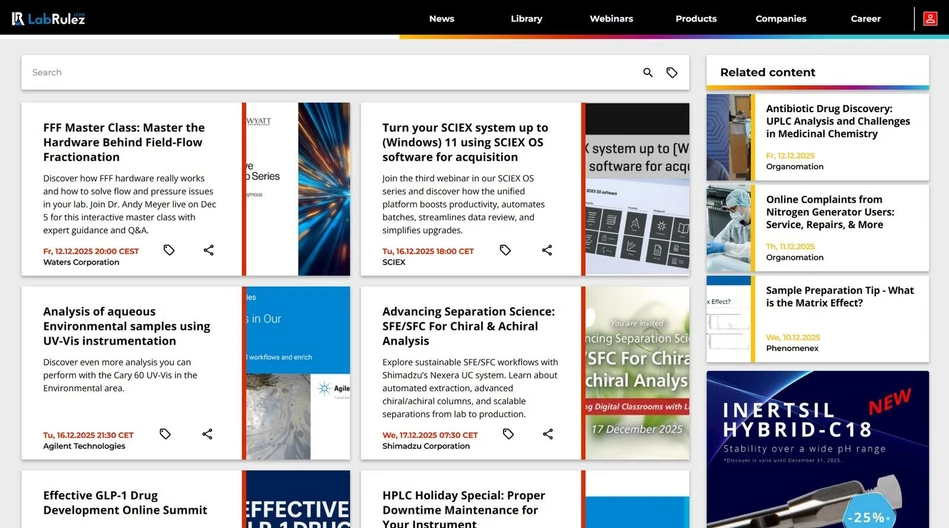
Task: Click Organomation under Nitrogen Generator article
Action: click(794, 257)
